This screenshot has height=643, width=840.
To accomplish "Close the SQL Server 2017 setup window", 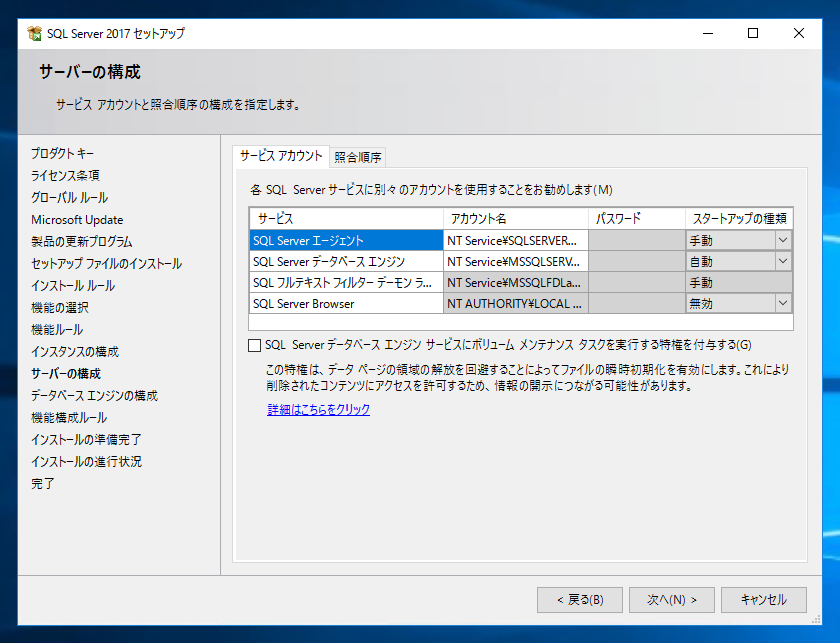I will [x=798, y=33].
